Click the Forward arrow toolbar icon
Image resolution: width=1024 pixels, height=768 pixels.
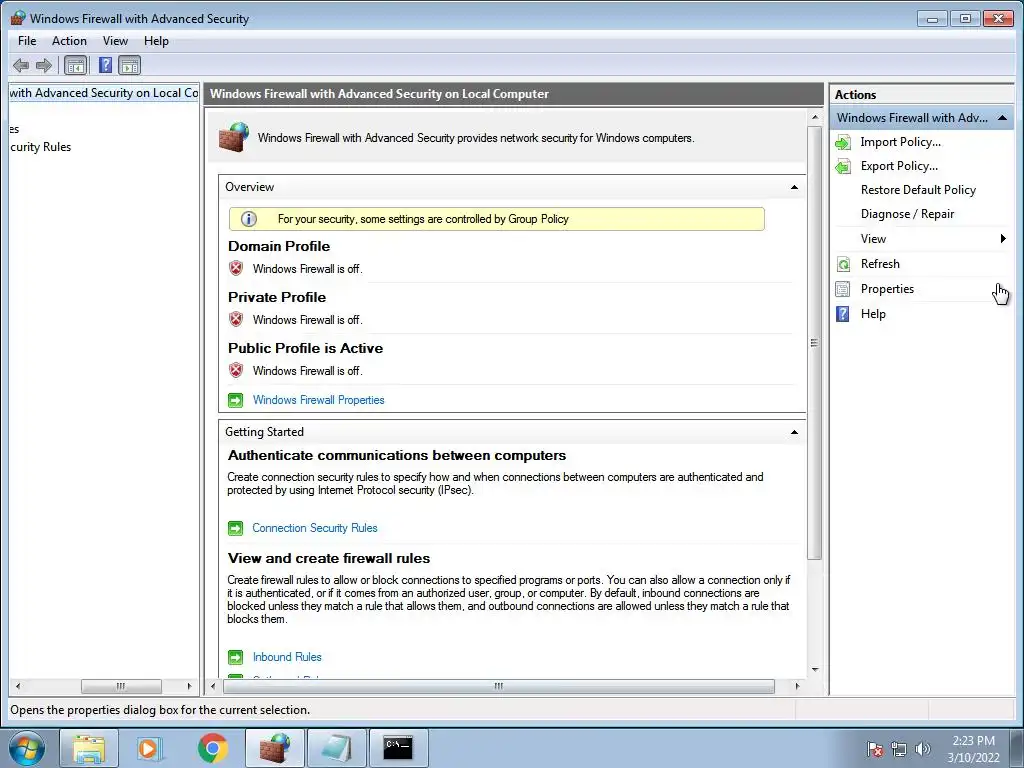click(44, 65)
